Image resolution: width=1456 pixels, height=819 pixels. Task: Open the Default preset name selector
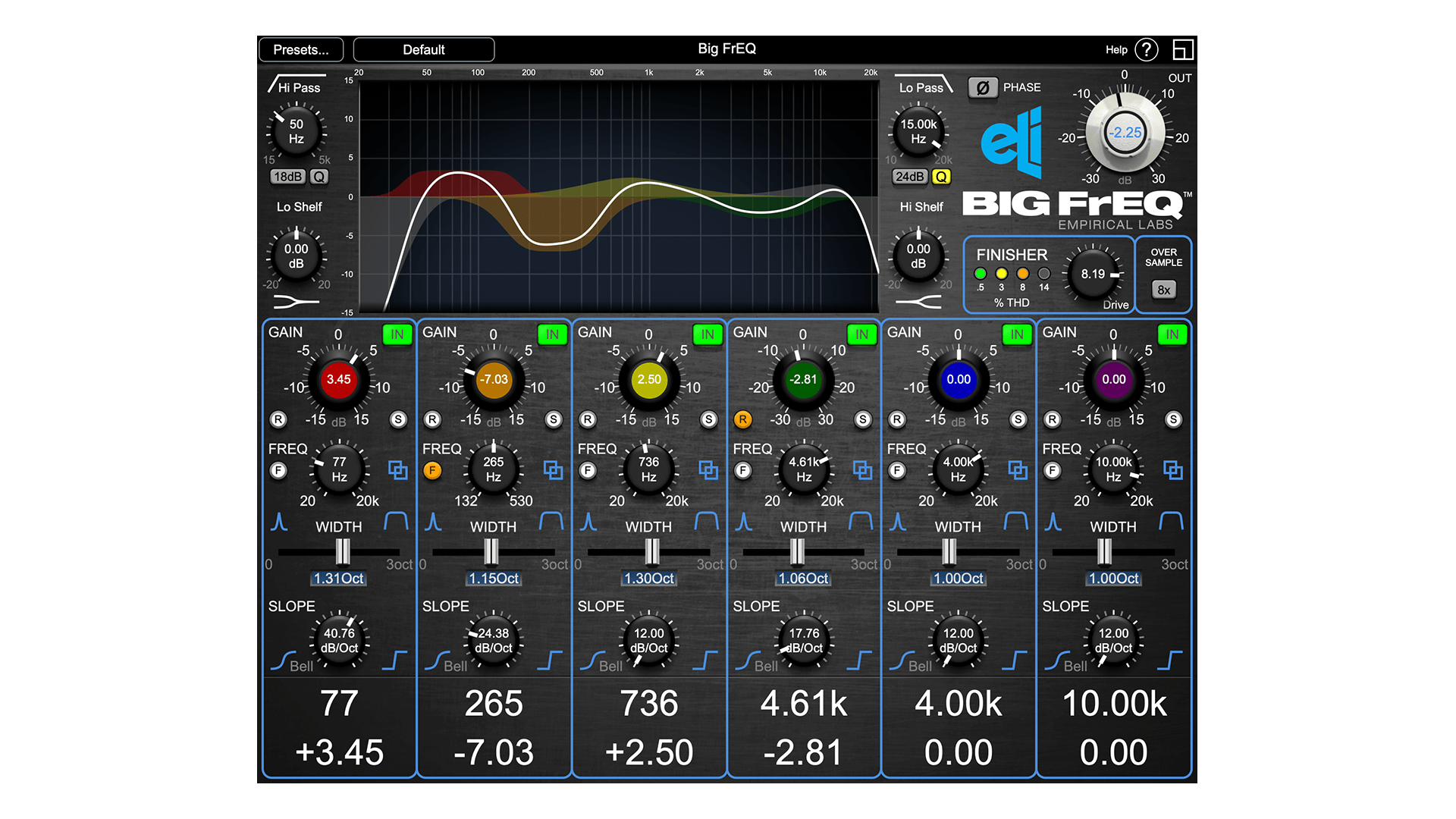click(423, 50)
